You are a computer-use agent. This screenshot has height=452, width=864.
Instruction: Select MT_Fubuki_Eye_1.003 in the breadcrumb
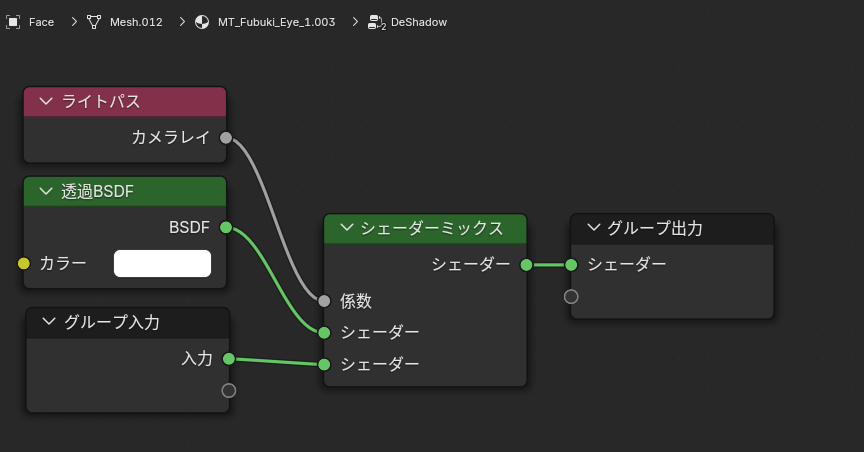[x=277, y=22]
